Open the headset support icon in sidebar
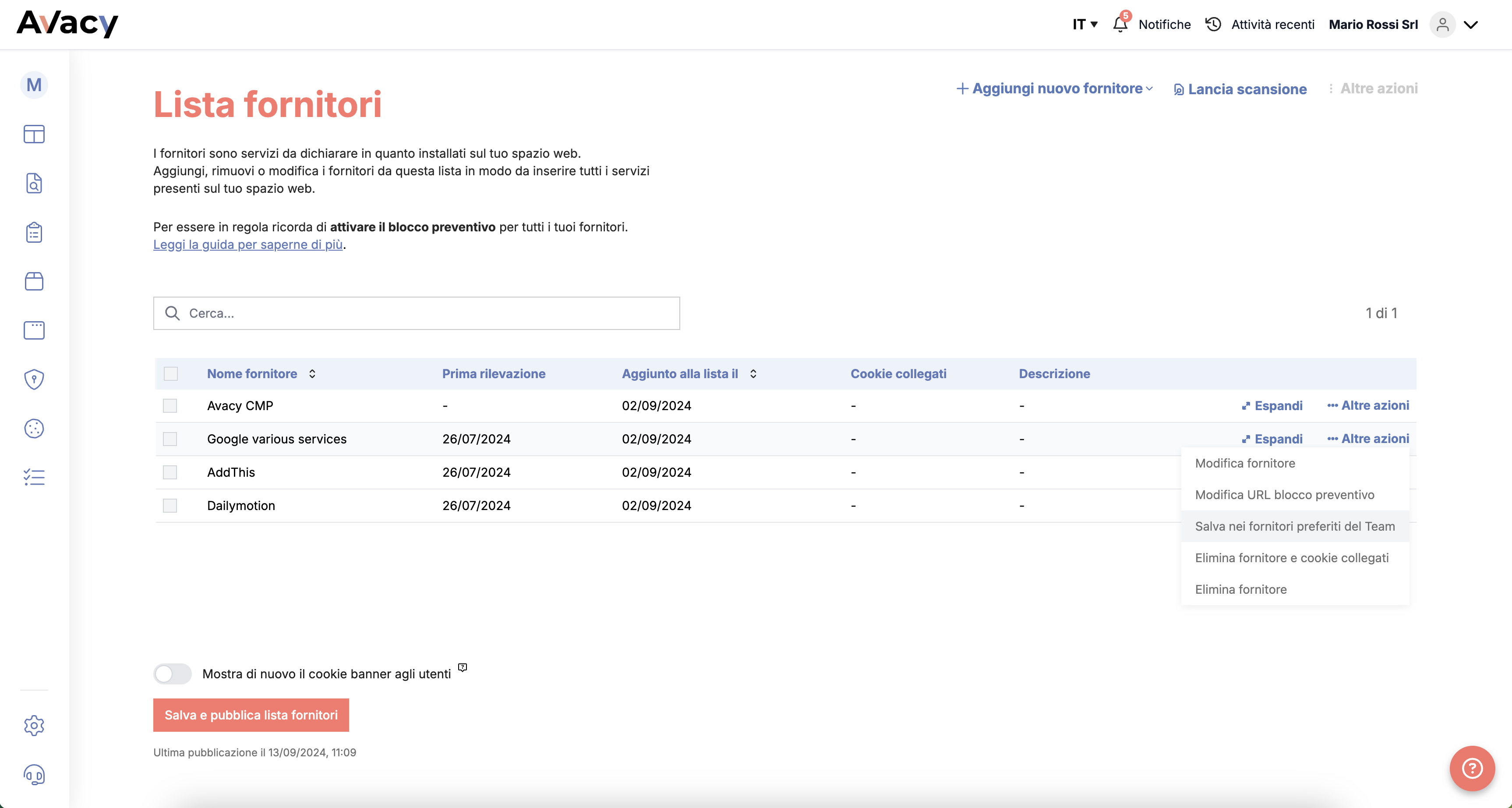 (x=34, y=775)
